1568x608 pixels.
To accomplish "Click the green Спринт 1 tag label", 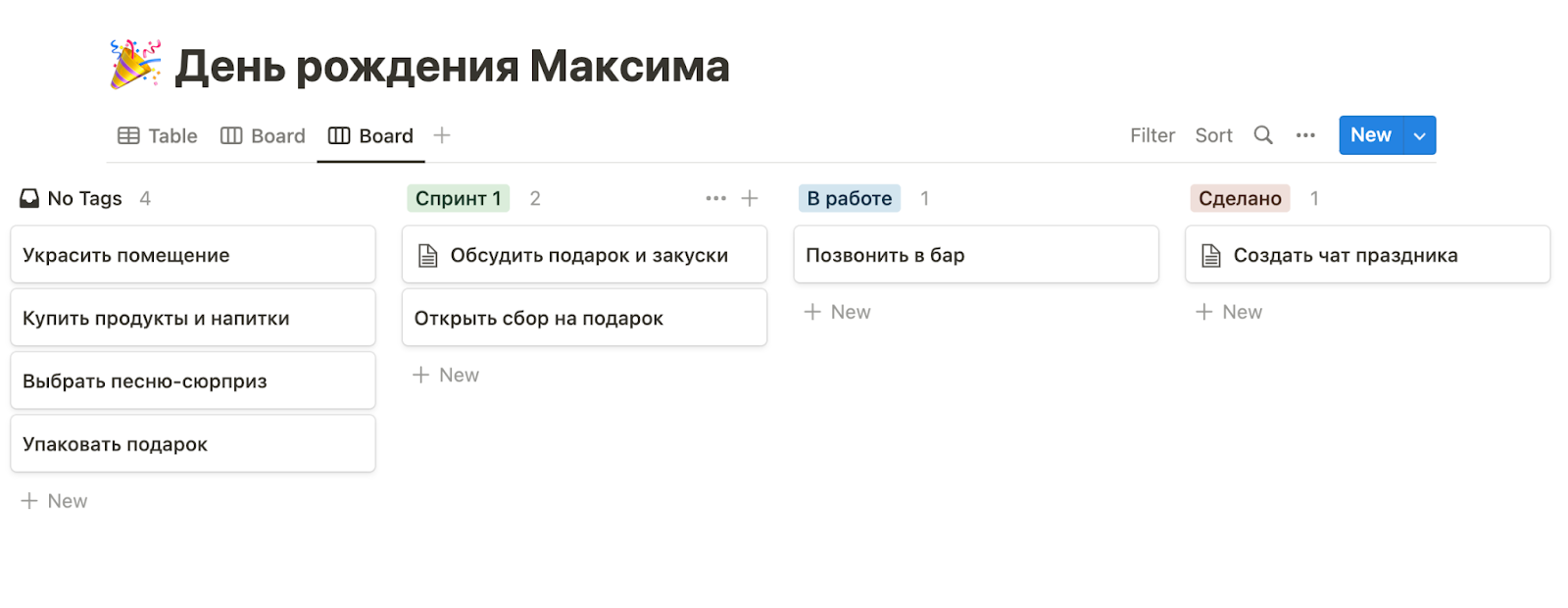I will tap(458, 198).
